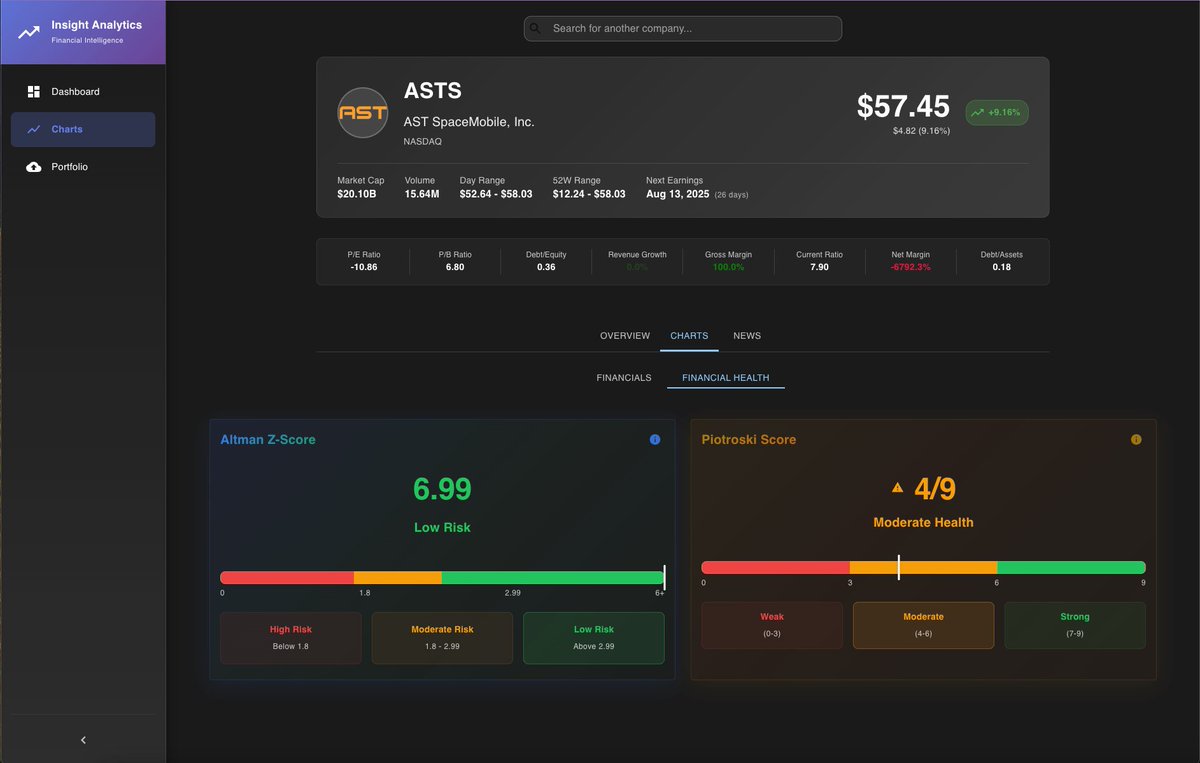The height and width of the screenshot is (763, 1200).
Task: Click the ASTS ticker heading
Action: (x=433, y=91)
